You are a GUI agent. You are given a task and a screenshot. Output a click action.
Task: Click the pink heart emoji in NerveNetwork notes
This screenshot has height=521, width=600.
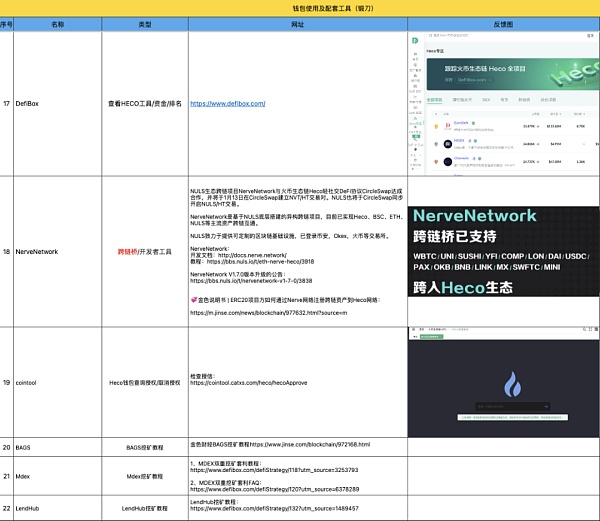point(194,298)
